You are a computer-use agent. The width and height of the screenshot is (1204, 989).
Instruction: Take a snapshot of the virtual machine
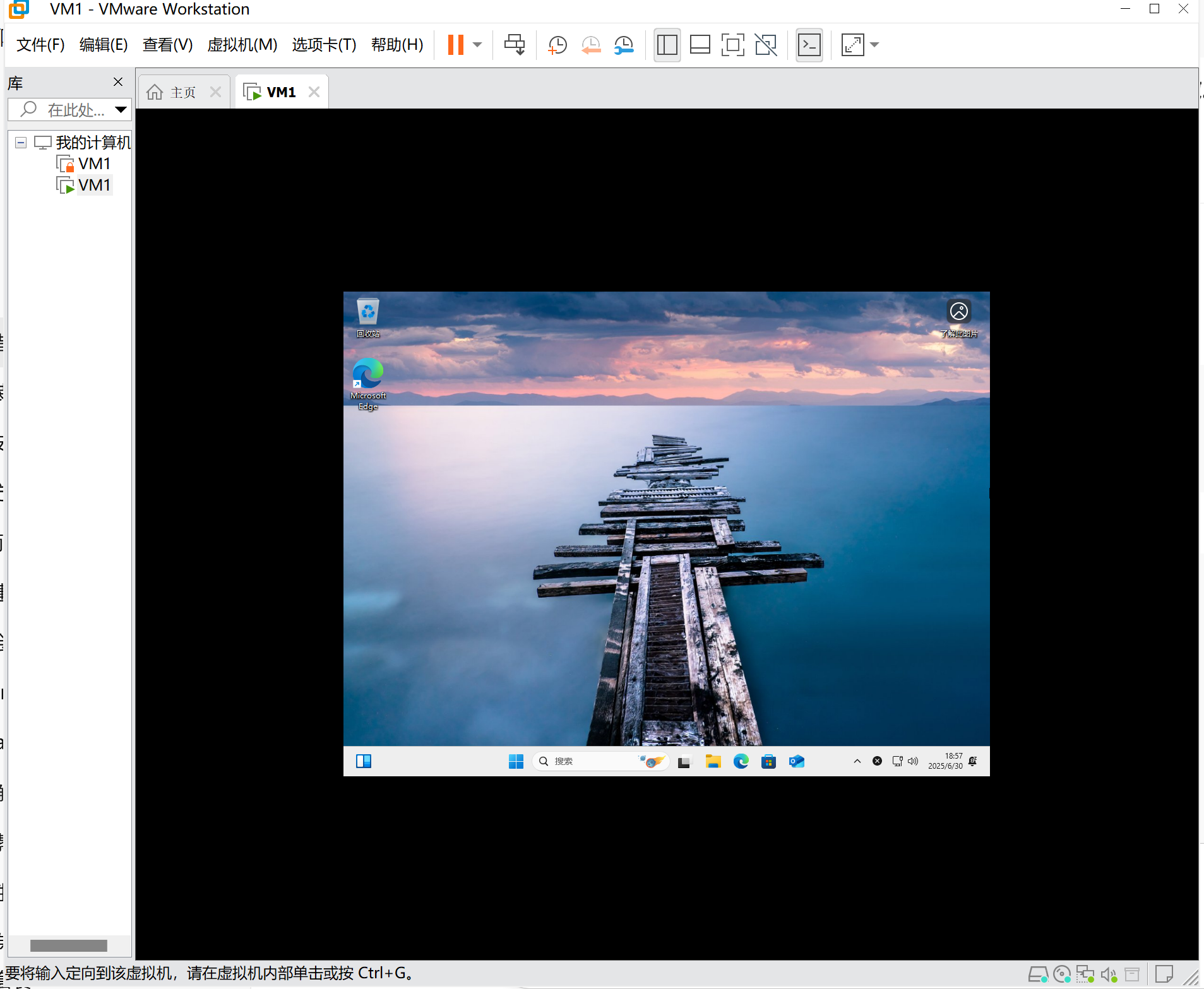(557, 45)
